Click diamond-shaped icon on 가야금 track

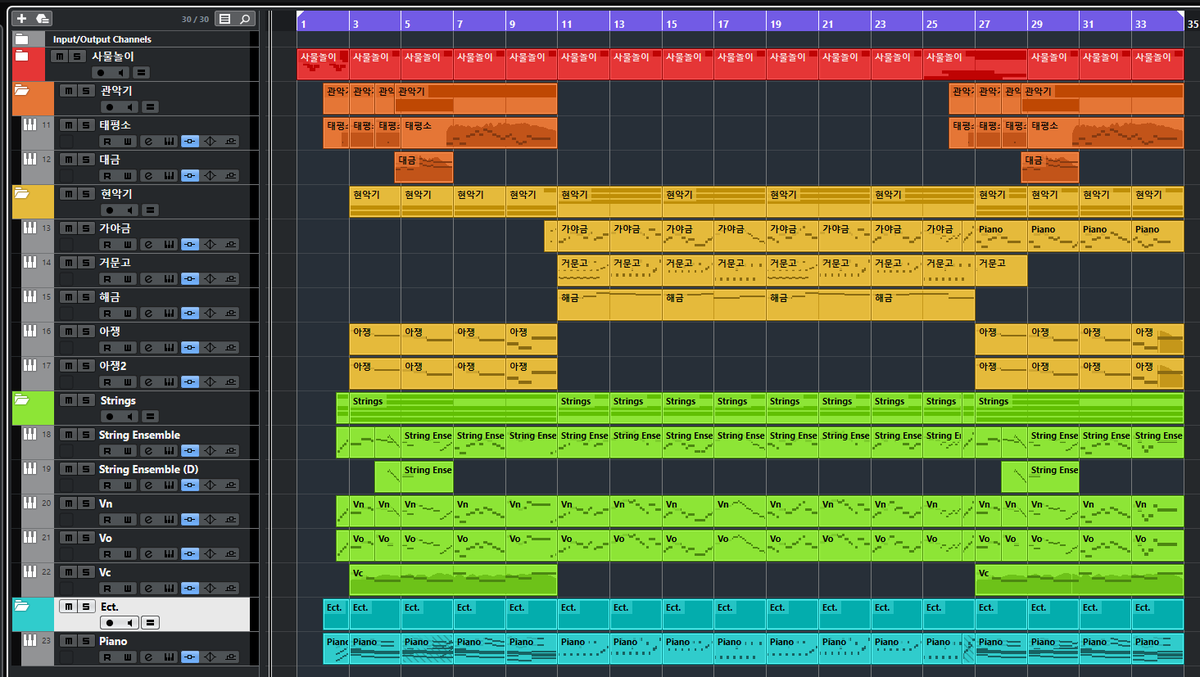coord(210,244)
